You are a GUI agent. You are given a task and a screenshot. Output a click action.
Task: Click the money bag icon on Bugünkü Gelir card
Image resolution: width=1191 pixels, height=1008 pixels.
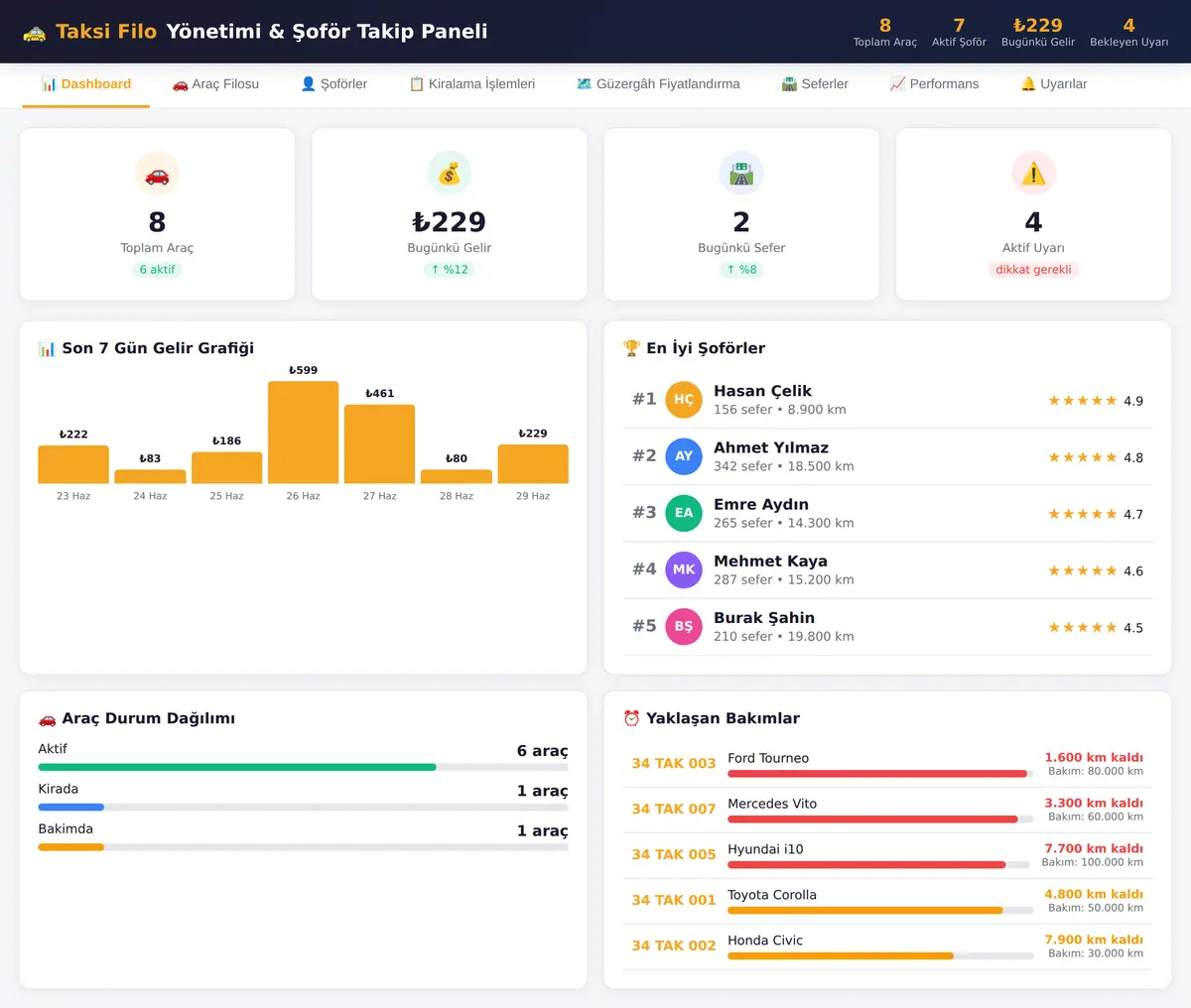point(450,174)
